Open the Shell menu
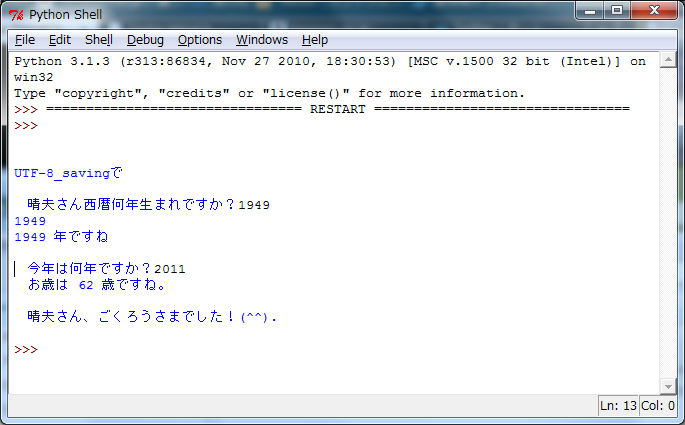The height and width of the screenshot is (425, 685). (99, 40)
